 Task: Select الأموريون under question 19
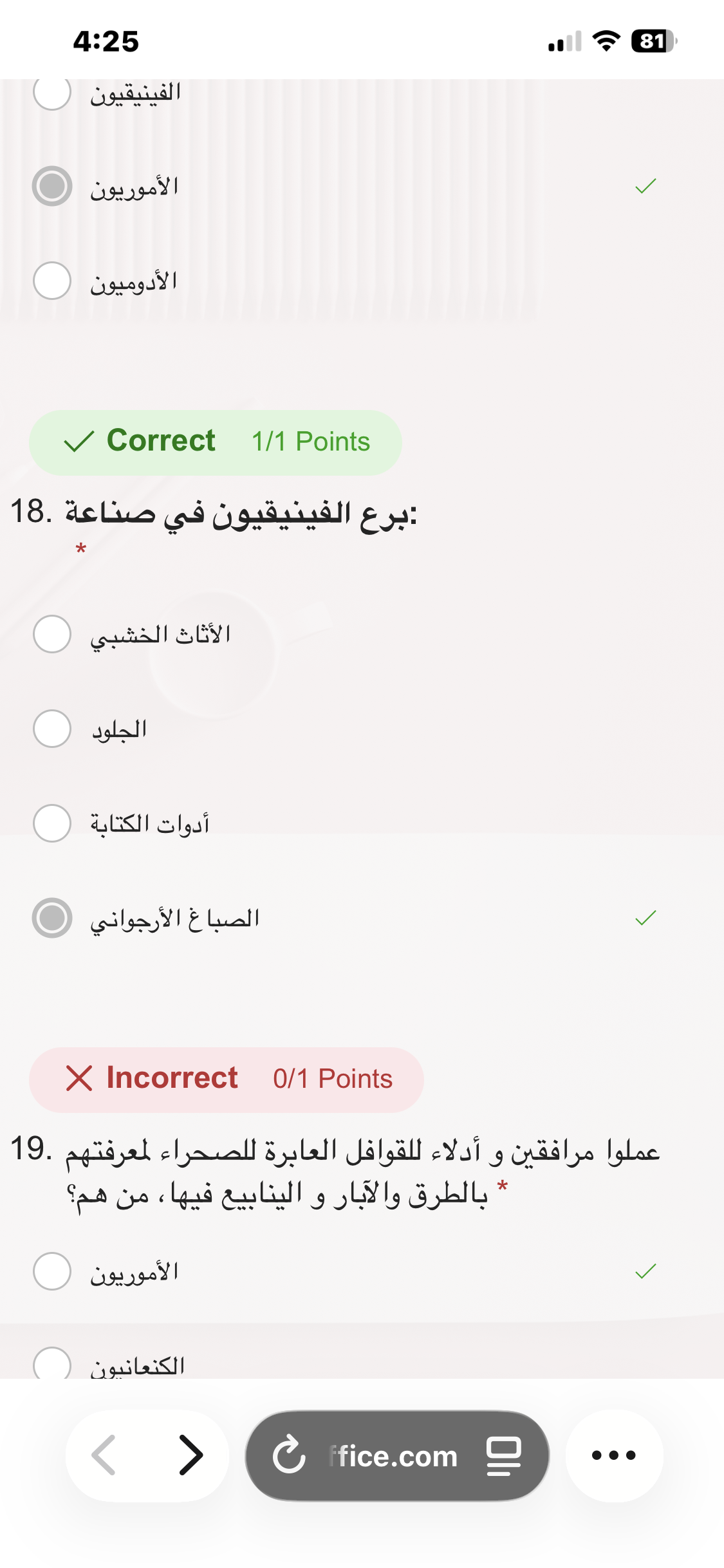(x=52, y=1271)
